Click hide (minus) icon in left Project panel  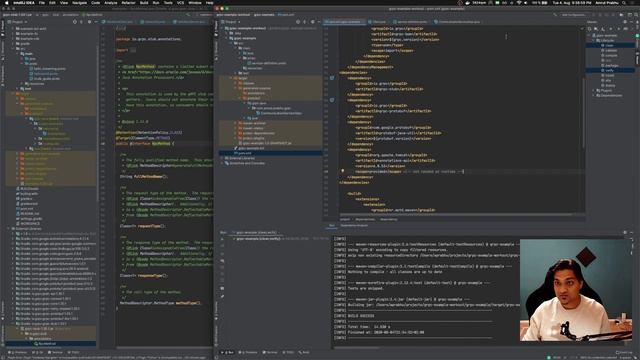click(96, 22)
